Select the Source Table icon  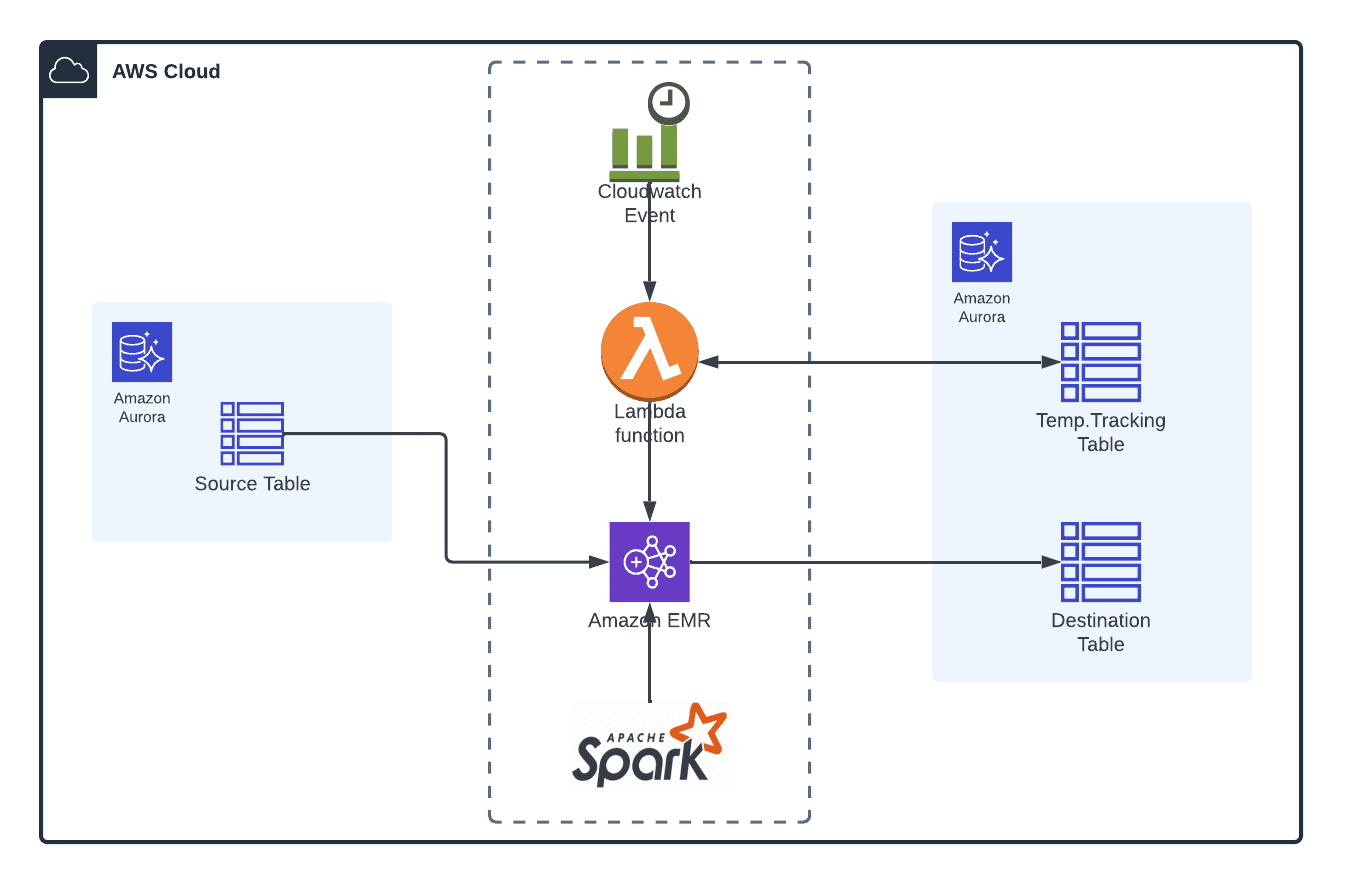(x=252, y=433)
